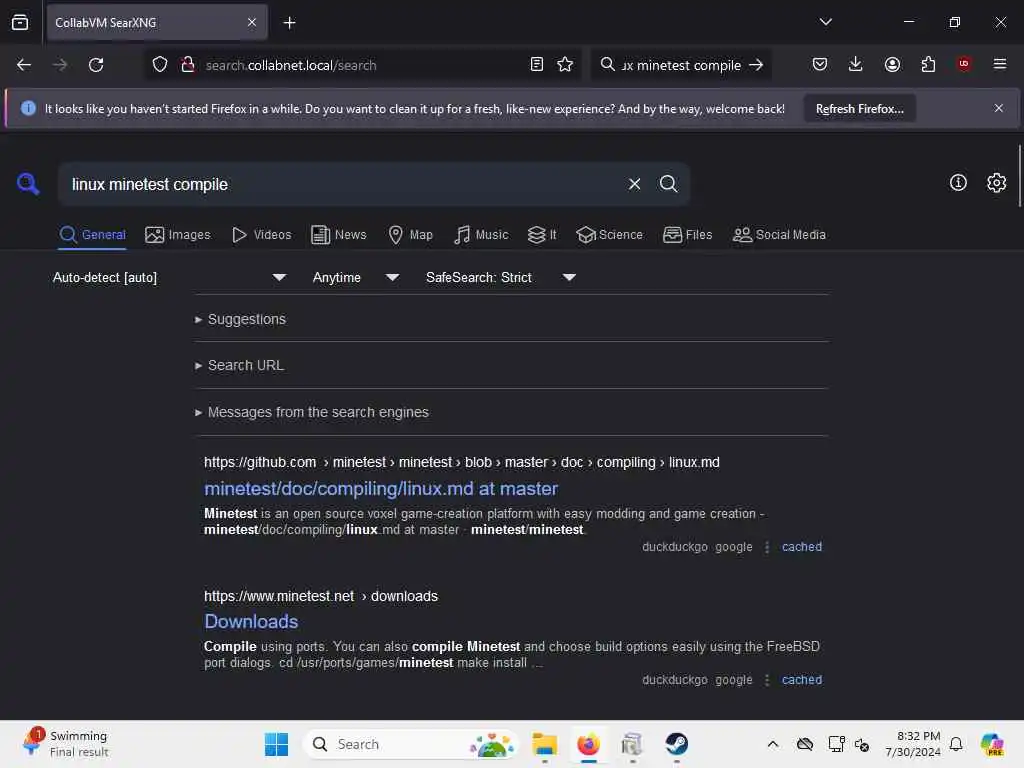Switch to Videos category

261,234
